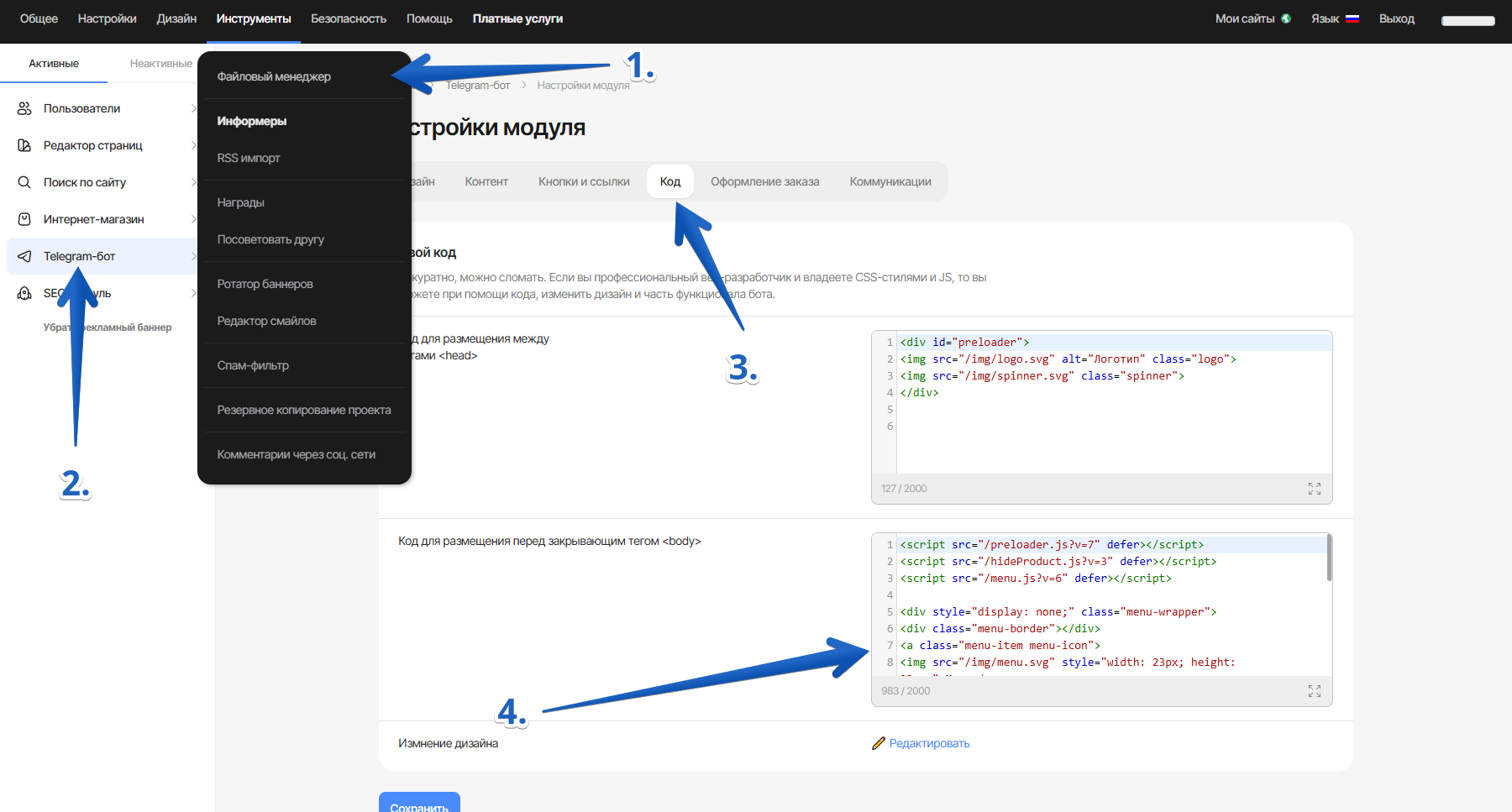Select Награды menu entry
The image size is (1512, 812).
[241, 202]
